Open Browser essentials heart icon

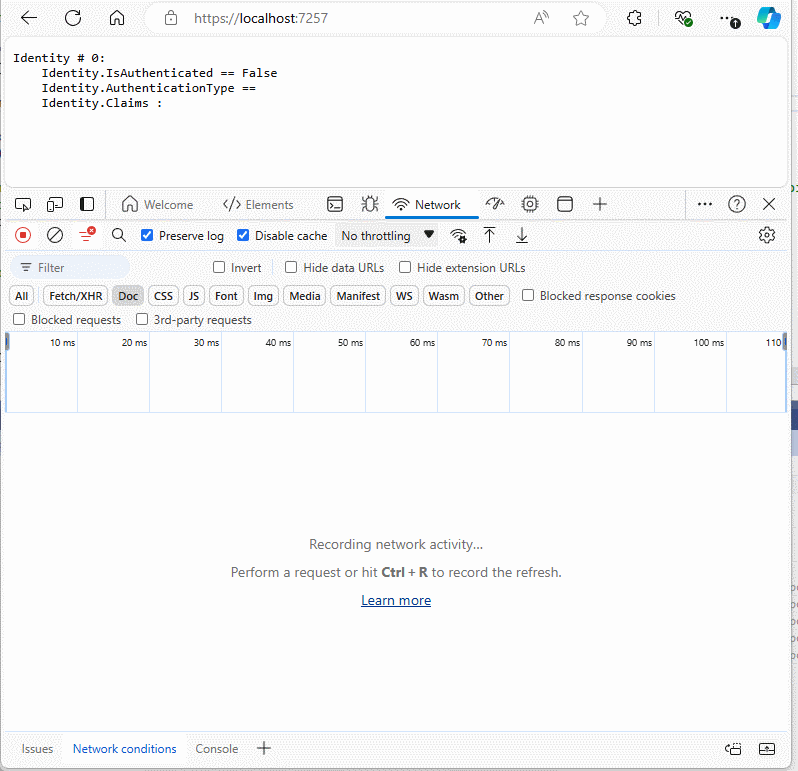(x=683, y=18)
